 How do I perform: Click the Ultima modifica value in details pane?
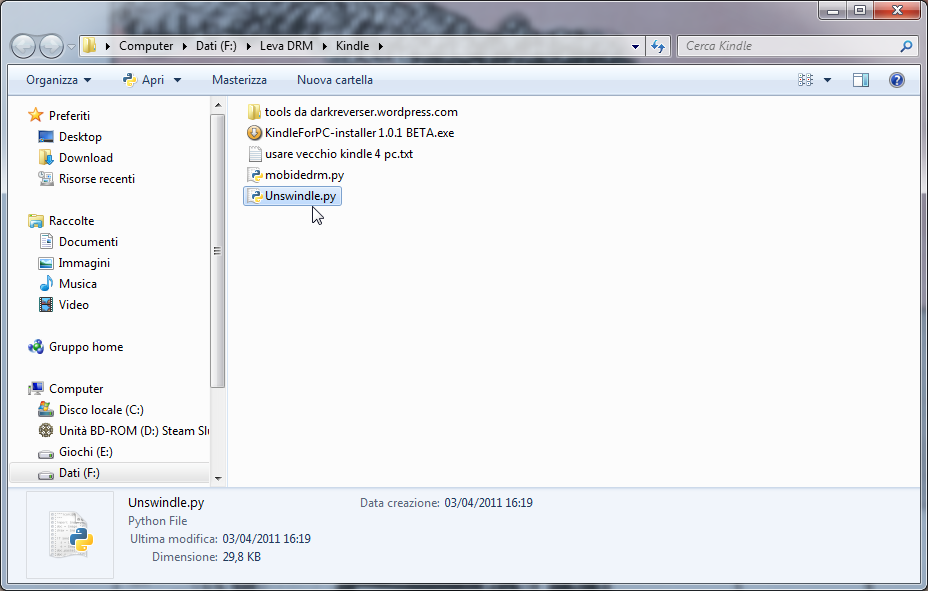[266, 539]
